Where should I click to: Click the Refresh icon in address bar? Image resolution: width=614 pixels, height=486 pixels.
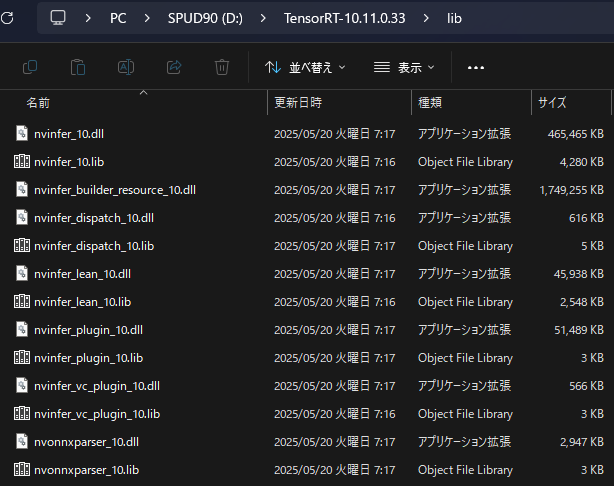(7, 18)
